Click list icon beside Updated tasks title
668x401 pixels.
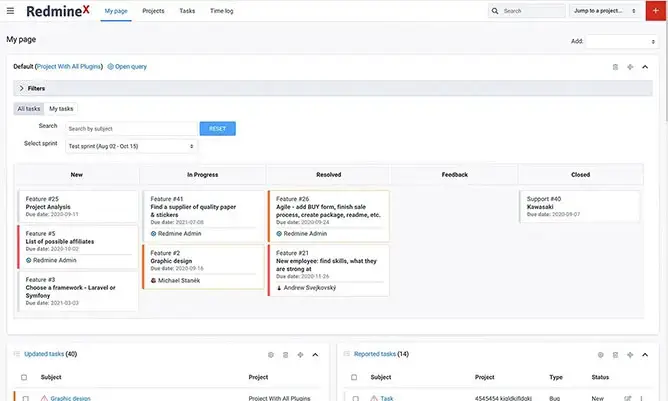pos(17,354)
